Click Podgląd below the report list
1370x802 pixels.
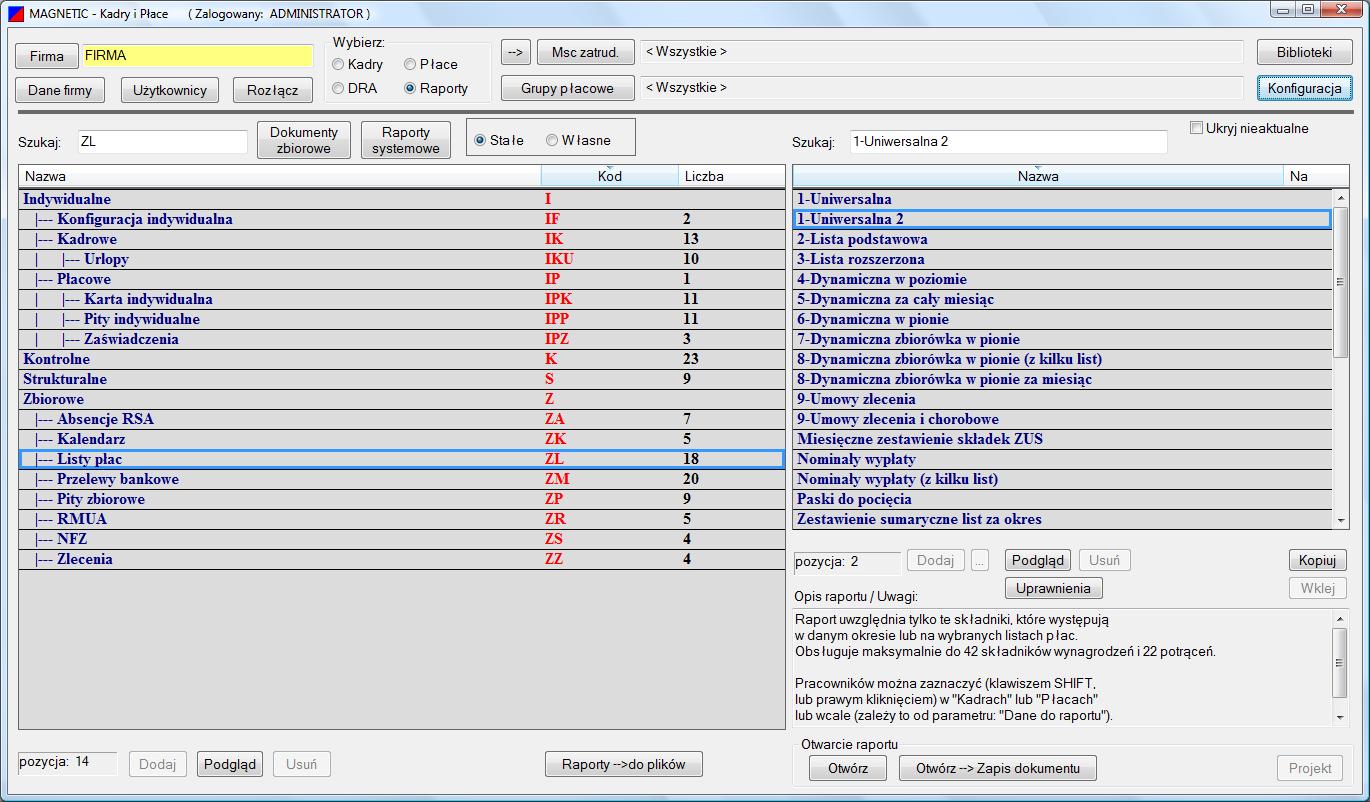click(x=1038, y=560)
